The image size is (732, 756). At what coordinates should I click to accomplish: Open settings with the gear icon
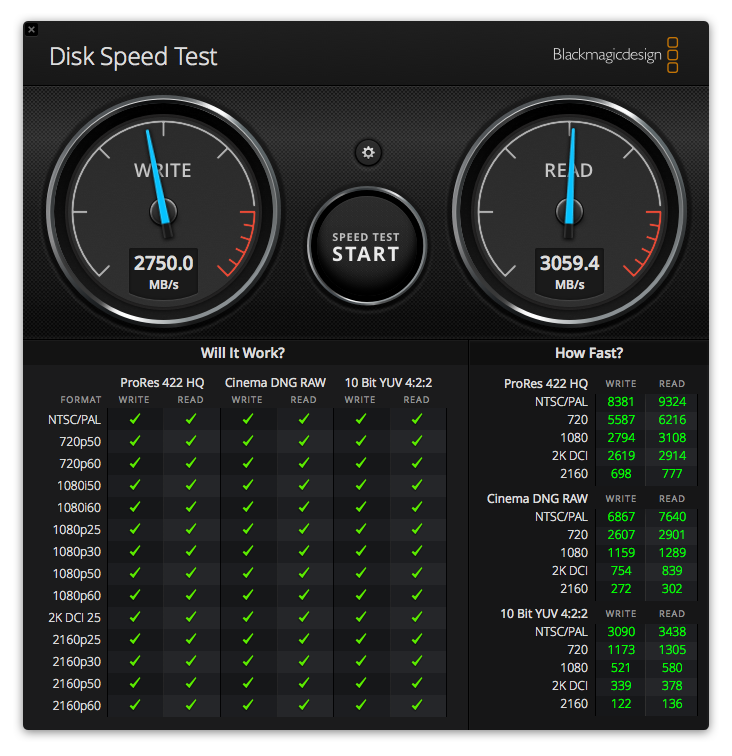click(x=368, y=153)
